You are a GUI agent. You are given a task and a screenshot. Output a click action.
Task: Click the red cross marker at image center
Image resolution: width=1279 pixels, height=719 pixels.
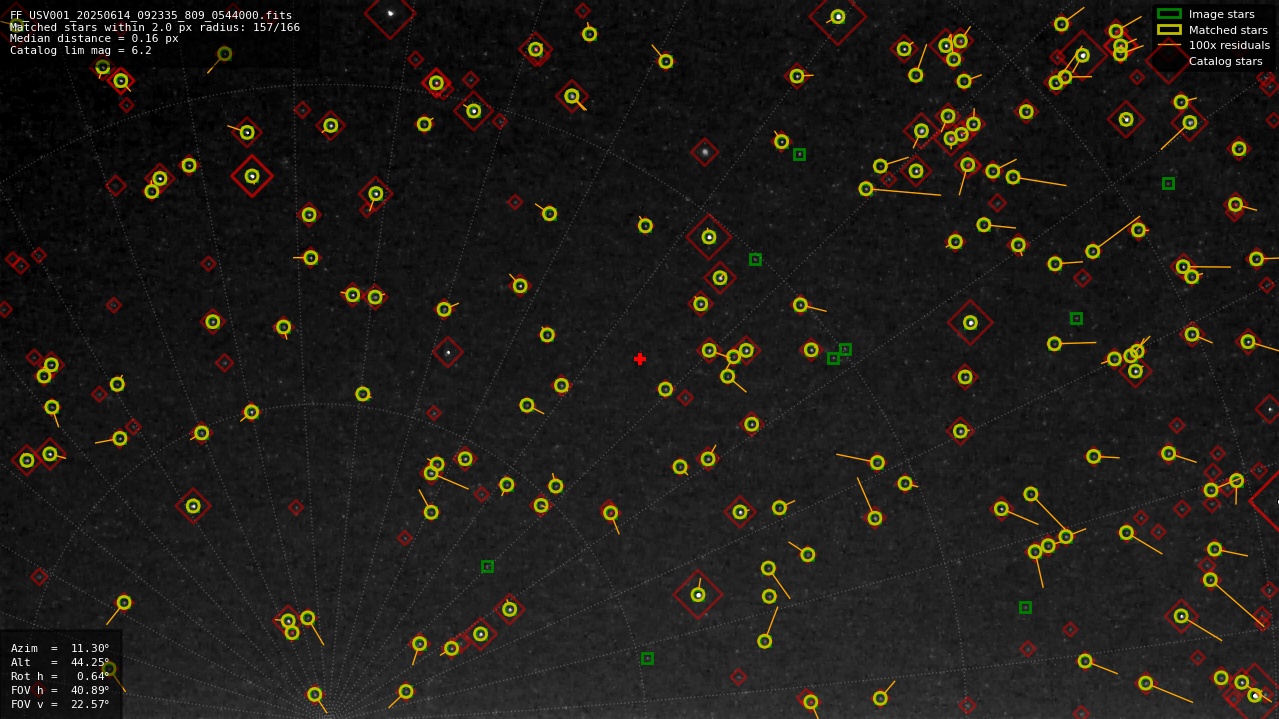point(640,359)
